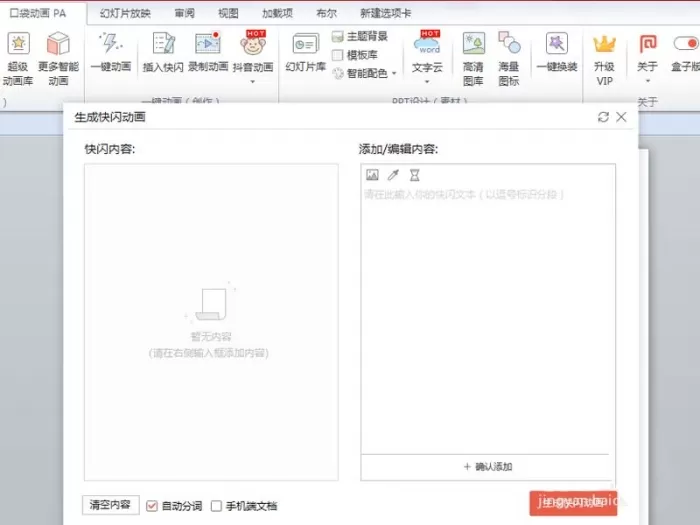Click the 确认添加 confirm add button
Screen dimensions: 700x525
(x=488, y=467)
